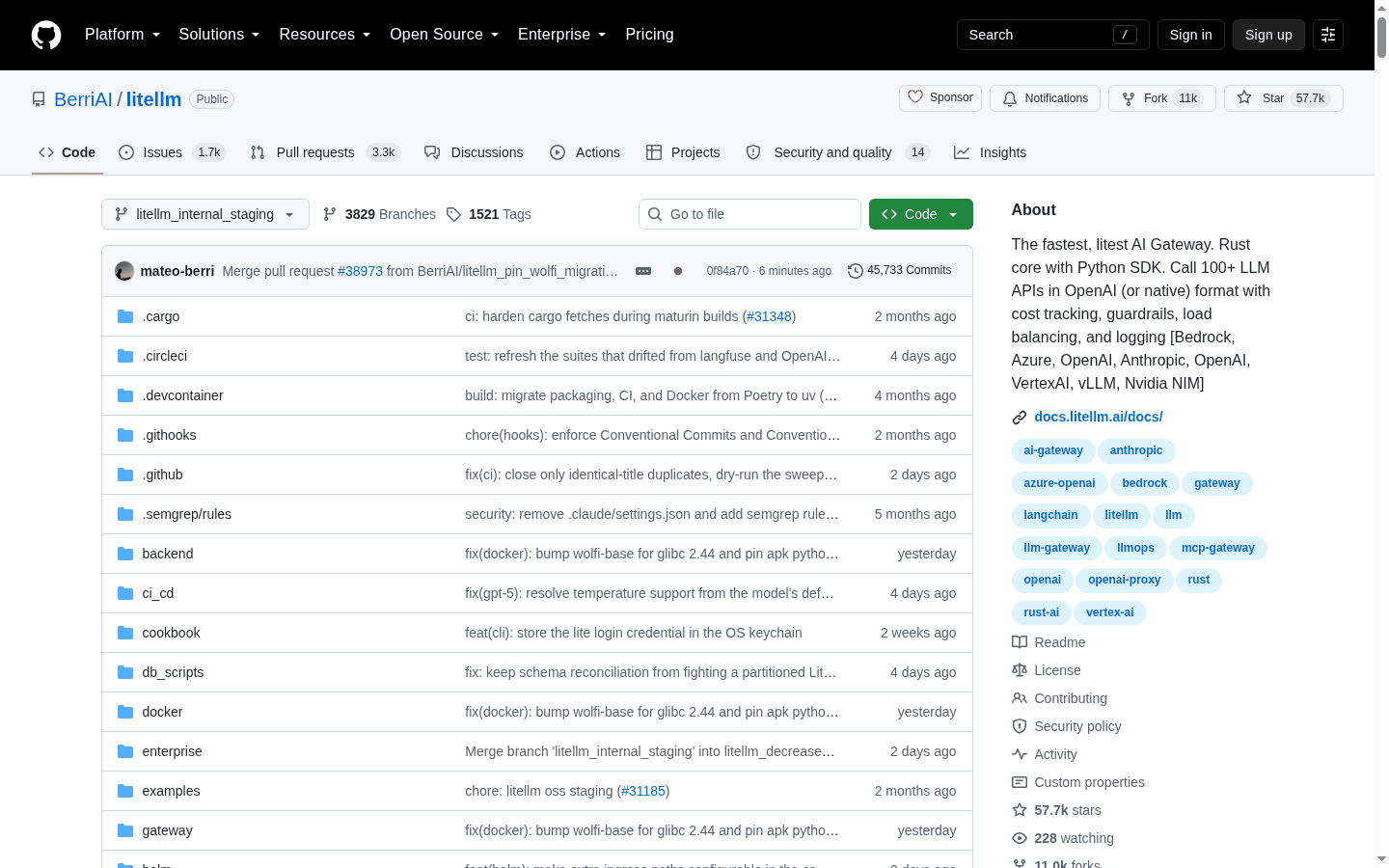Image resolution: width=1389 pixels, height=868 pixels.
Task: Open the backend folder icon
Action: point(125,554)
